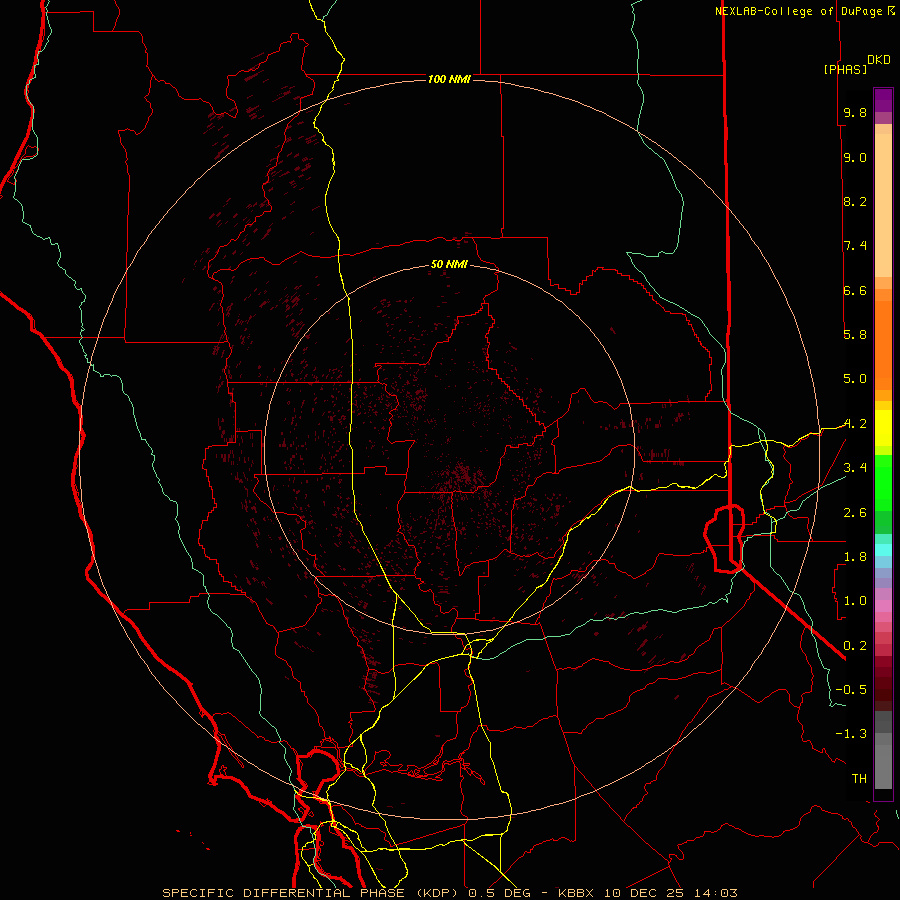The image size is (900, 900).
Task: Click the bright green segment of color bar
Action: [x=883, y=482]
